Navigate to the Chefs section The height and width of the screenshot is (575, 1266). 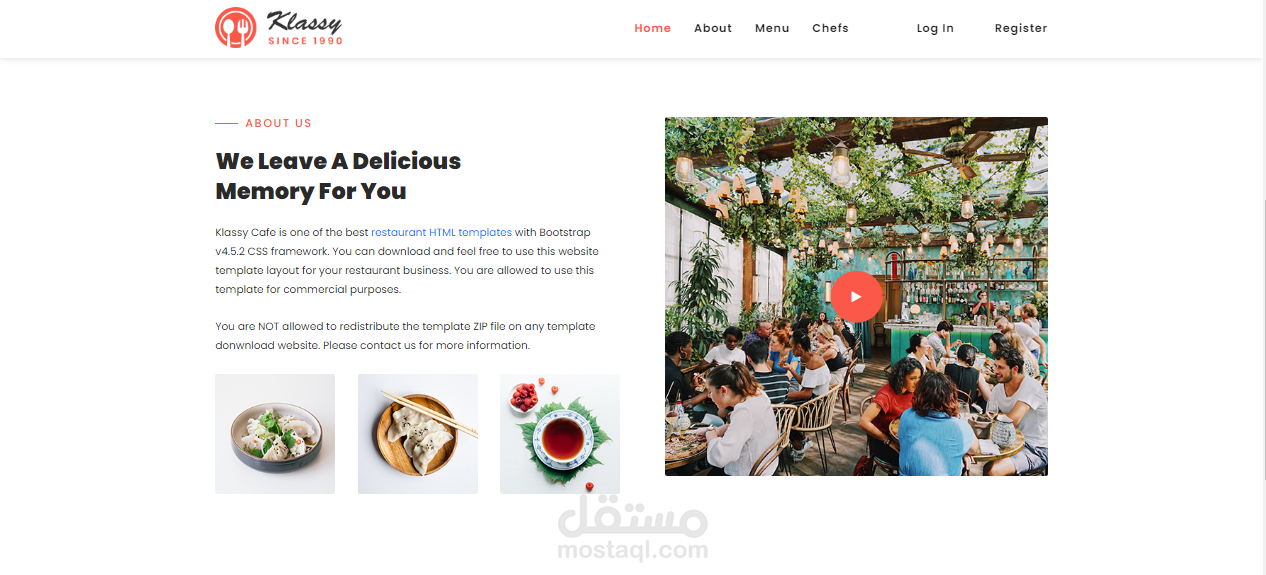830,28
